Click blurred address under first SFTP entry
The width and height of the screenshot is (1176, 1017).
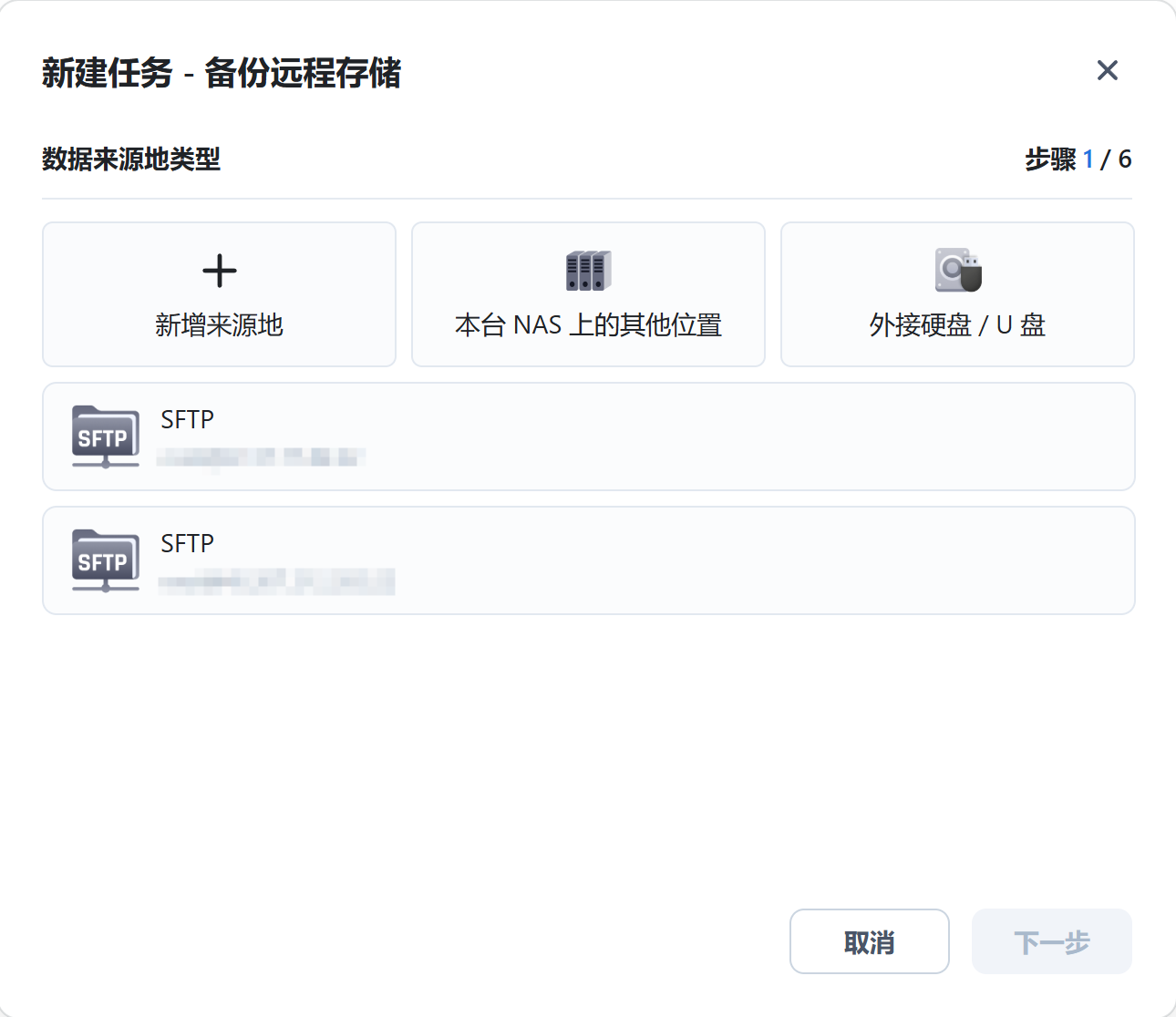(x=261, y=457)
